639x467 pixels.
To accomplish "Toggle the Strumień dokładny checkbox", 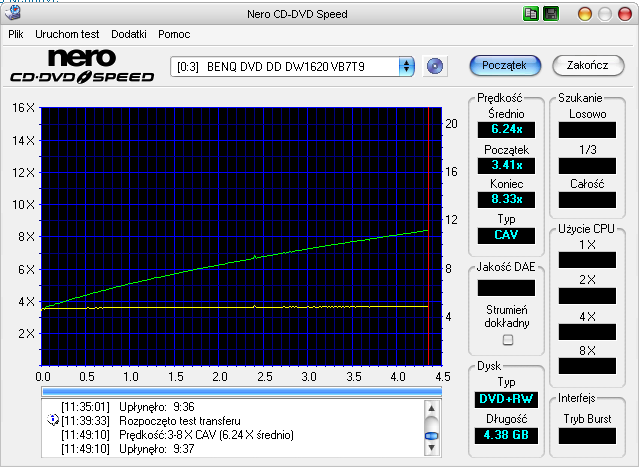I will tap(507, 340).
